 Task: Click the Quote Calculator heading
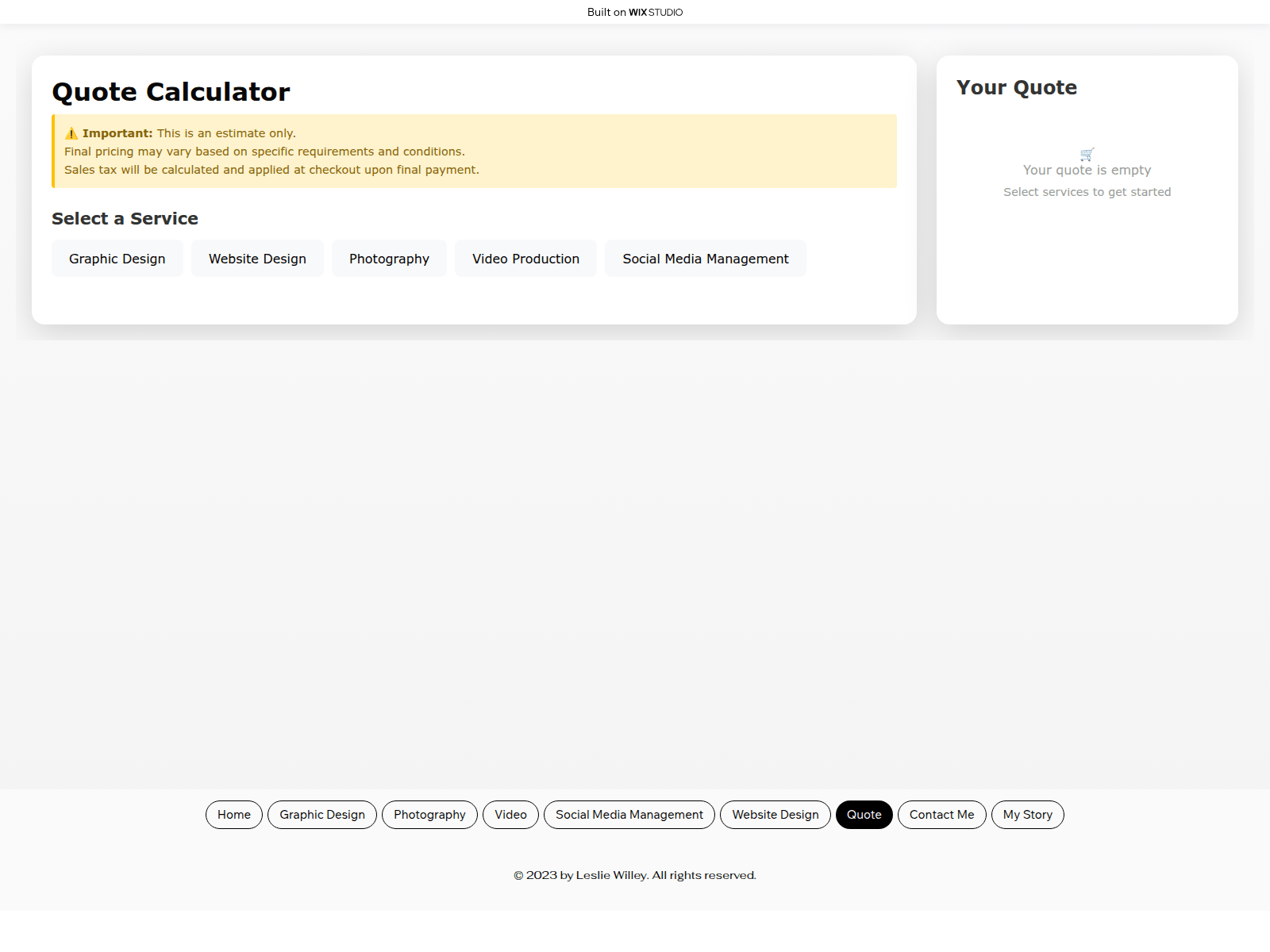[171, 92]
